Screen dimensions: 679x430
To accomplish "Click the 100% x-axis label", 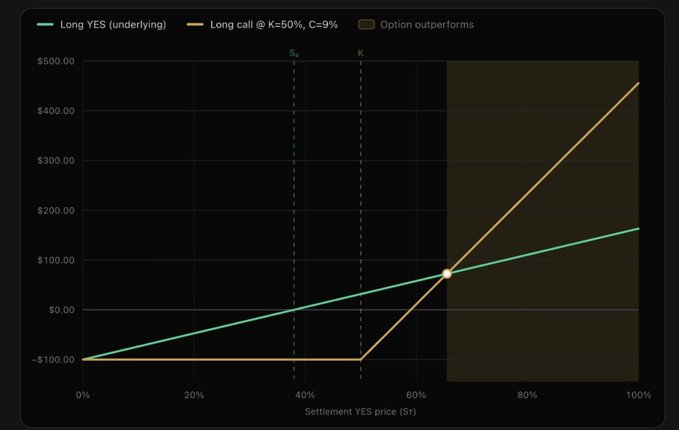I will 638,395.
